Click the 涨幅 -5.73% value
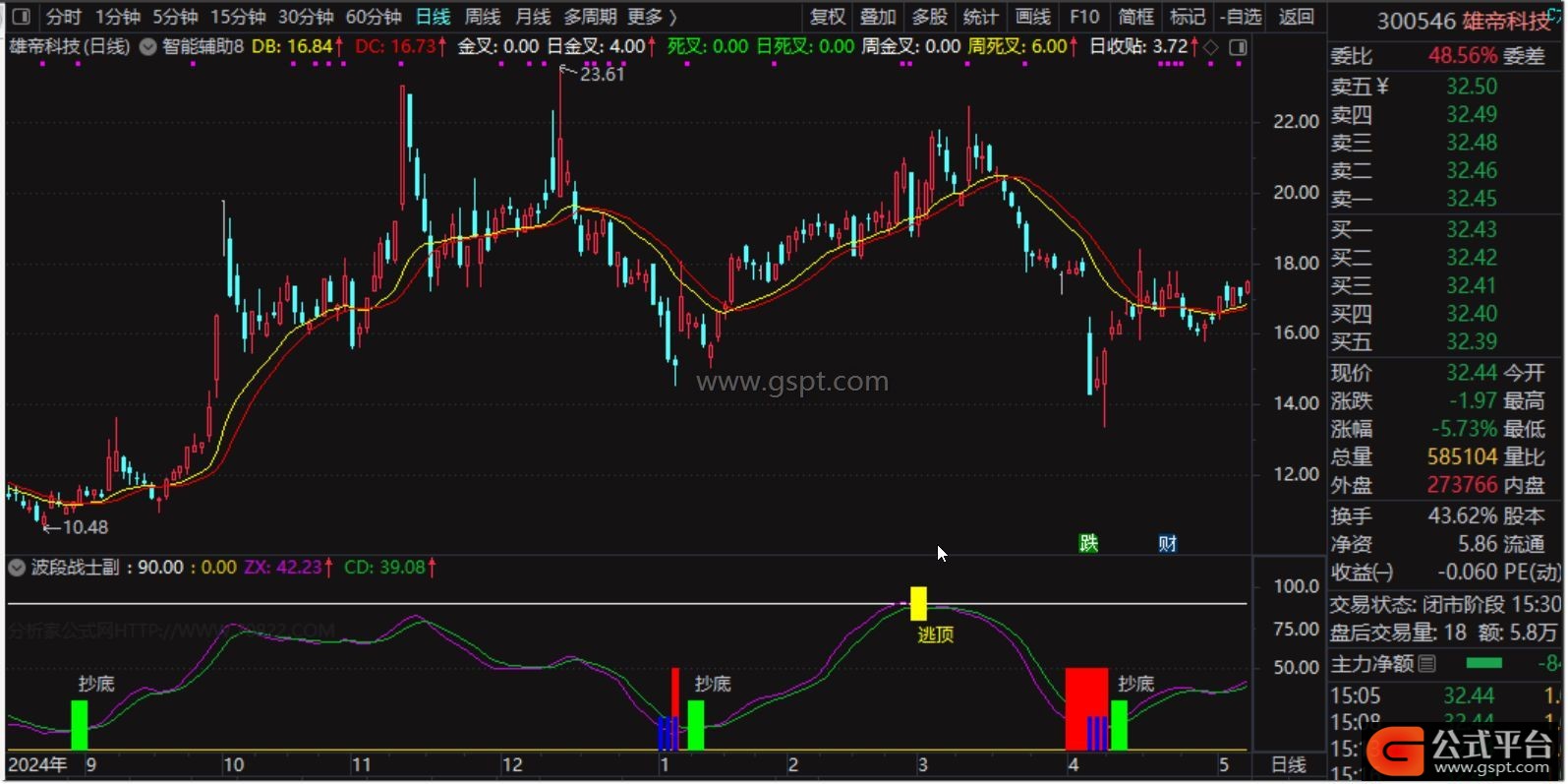The image size is (1568, 784). tap(1464, 430)
